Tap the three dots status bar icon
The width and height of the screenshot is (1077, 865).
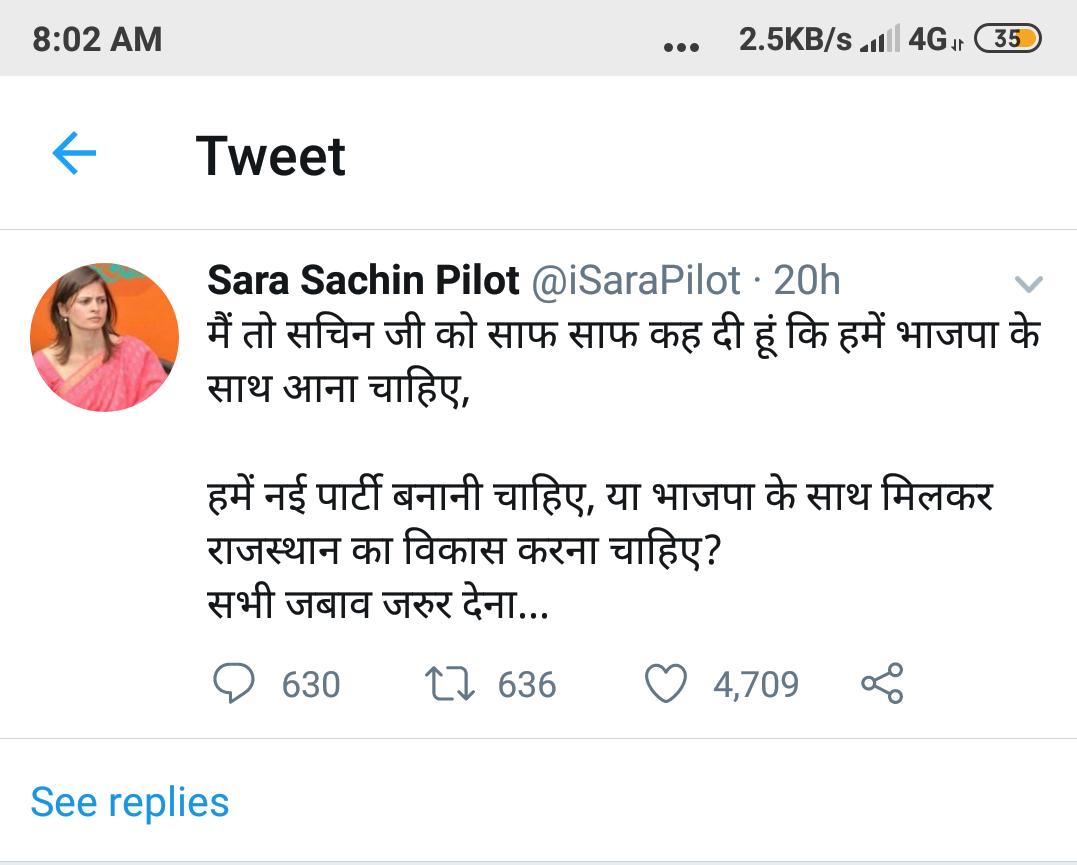pos(681,46)
